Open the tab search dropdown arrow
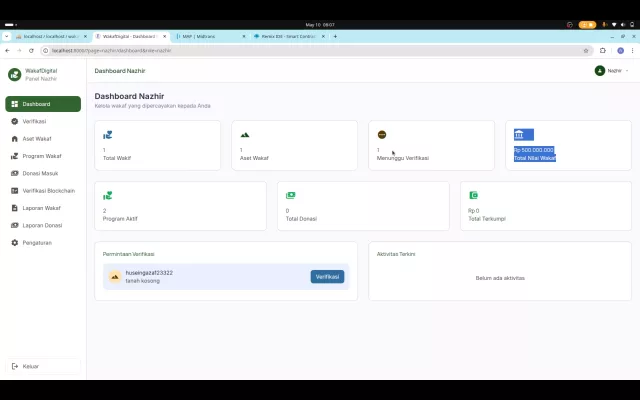The height and width of the screenshot is (400, 640). [x=7, y=36]
